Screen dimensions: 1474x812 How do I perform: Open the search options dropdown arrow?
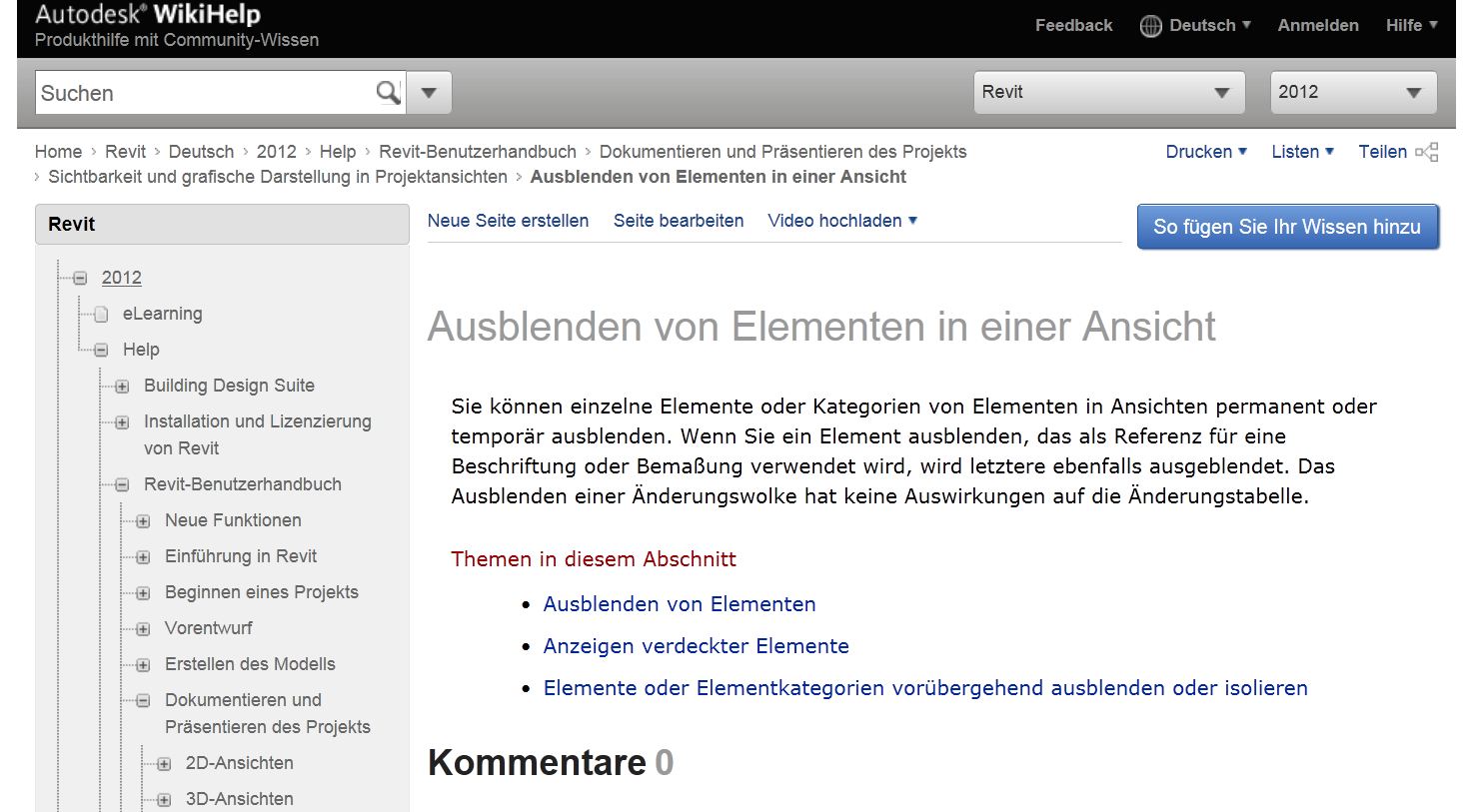click(x=430, y=93)
